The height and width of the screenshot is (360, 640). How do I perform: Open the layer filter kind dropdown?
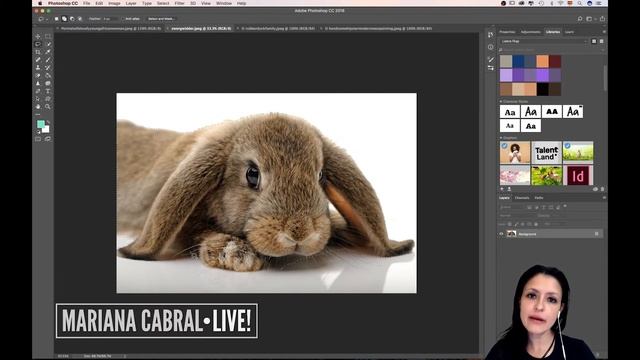(513, 207)
